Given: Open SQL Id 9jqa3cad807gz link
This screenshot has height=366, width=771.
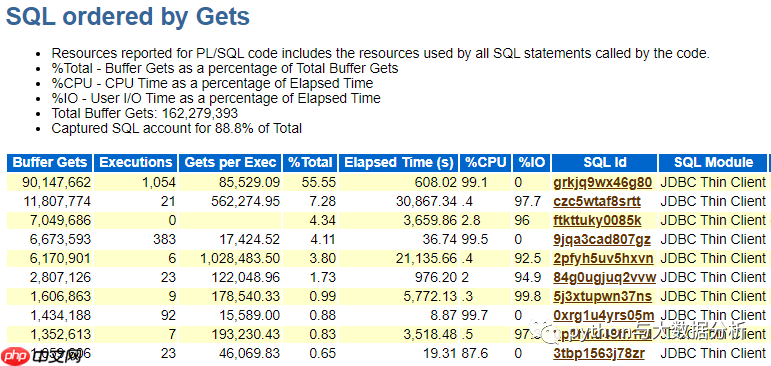Looking at the screenshot, I should tap(602, 240).
